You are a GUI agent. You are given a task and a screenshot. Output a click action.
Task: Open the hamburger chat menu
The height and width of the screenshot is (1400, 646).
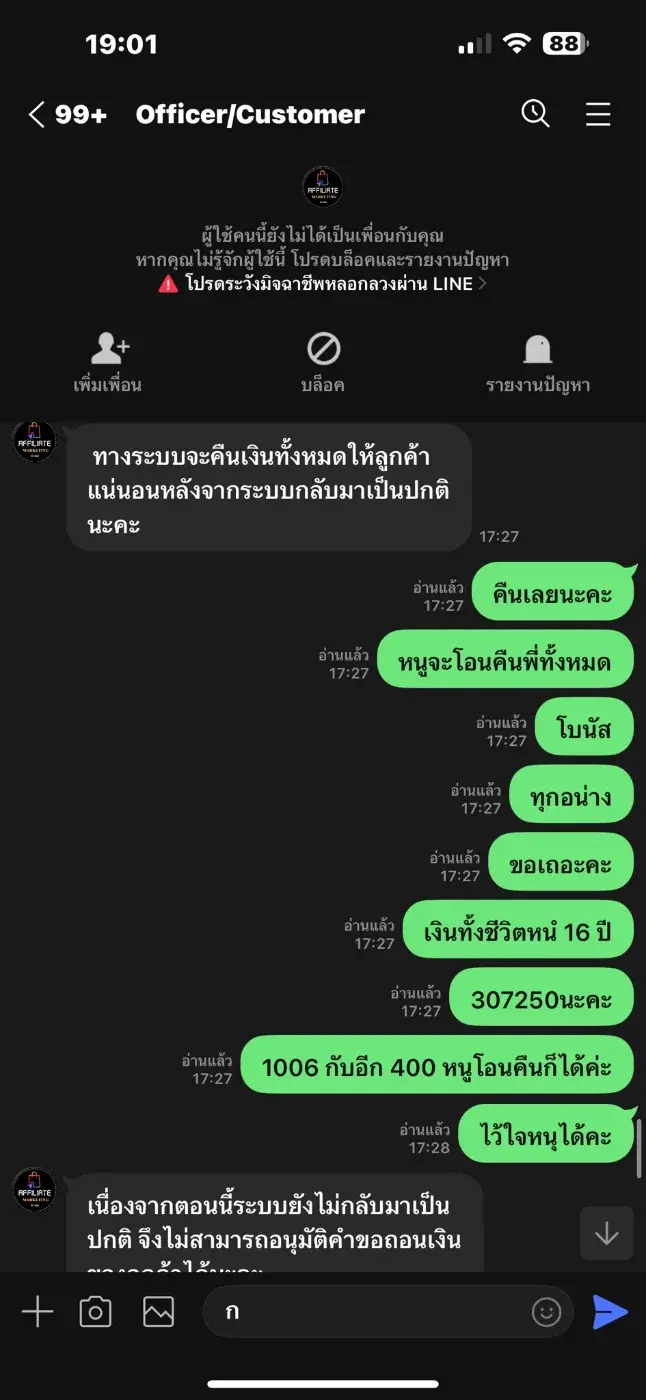(x=598, y=115)
